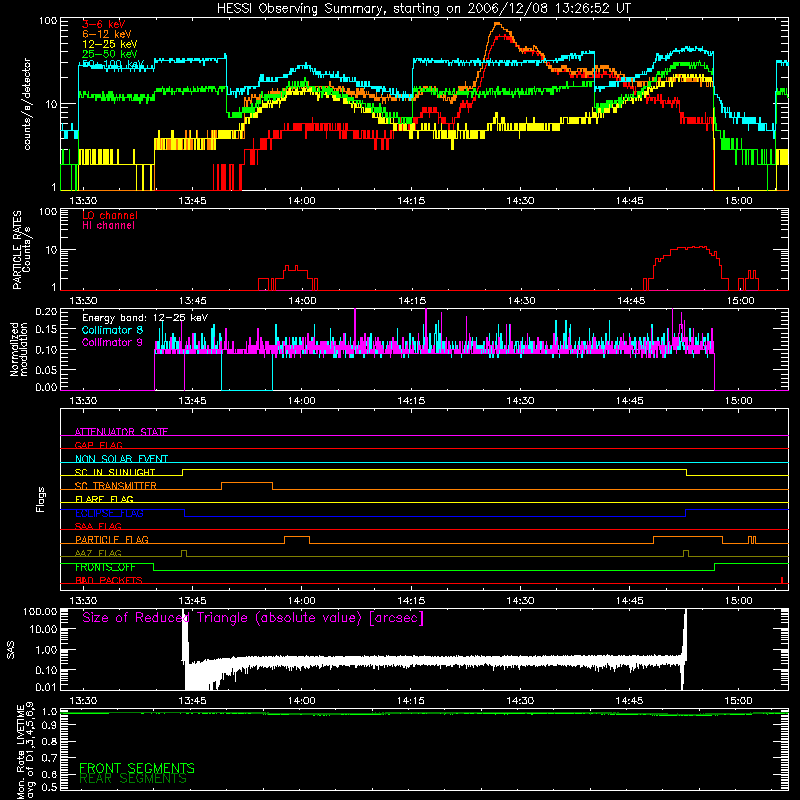
Task: Click the Normalized modulation axis label
Action: (19, 349)
